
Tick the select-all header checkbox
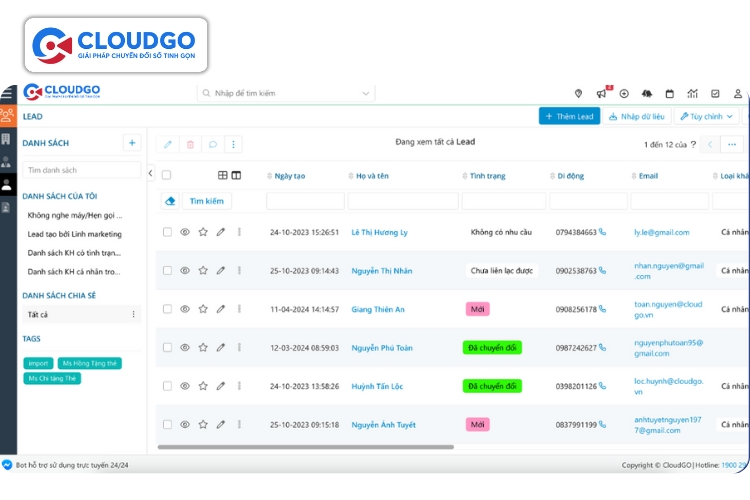coord(167,175)
